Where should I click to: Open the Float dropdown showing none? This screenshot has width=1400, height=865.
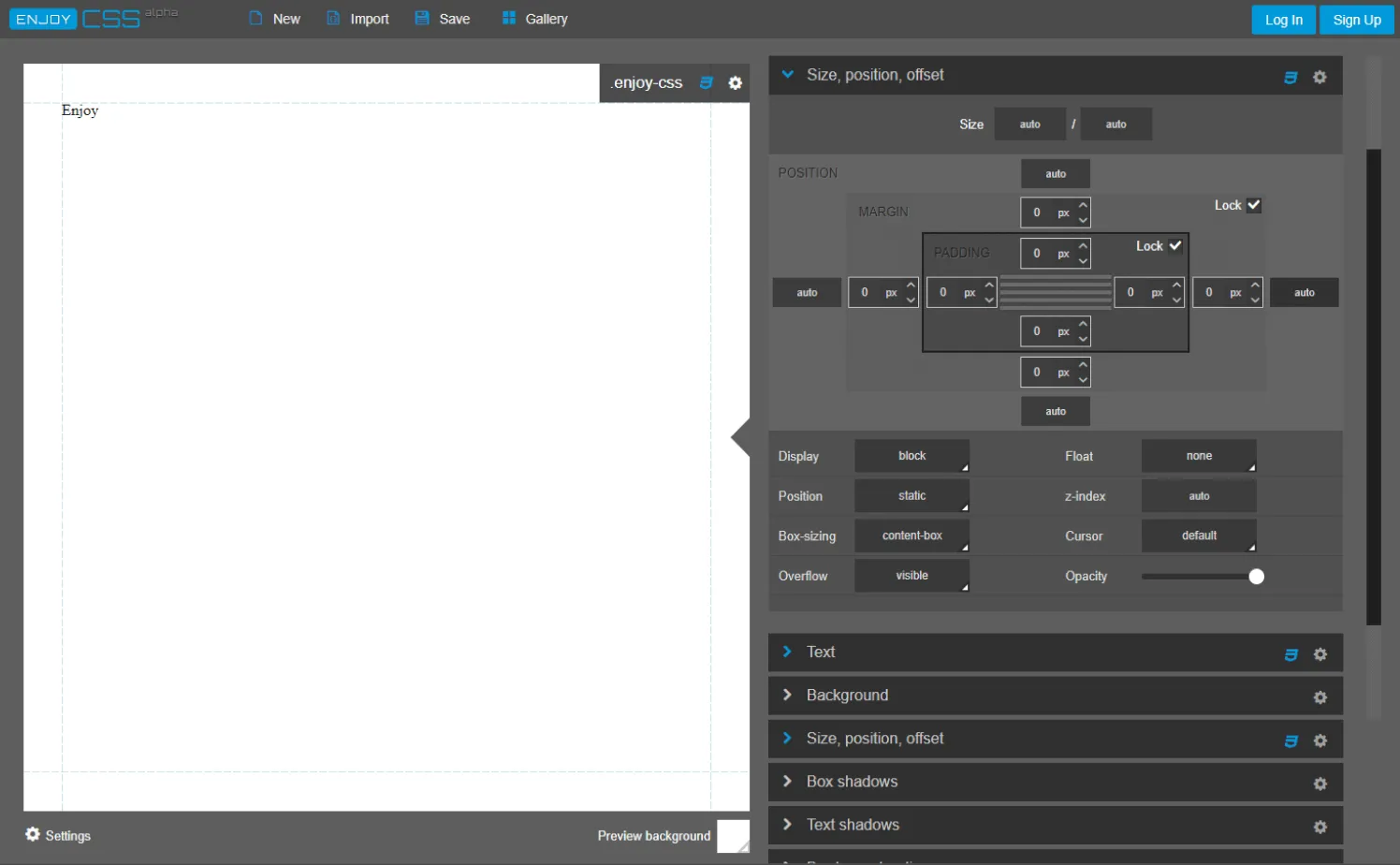pyautogui.click(x=1199, y=456)
